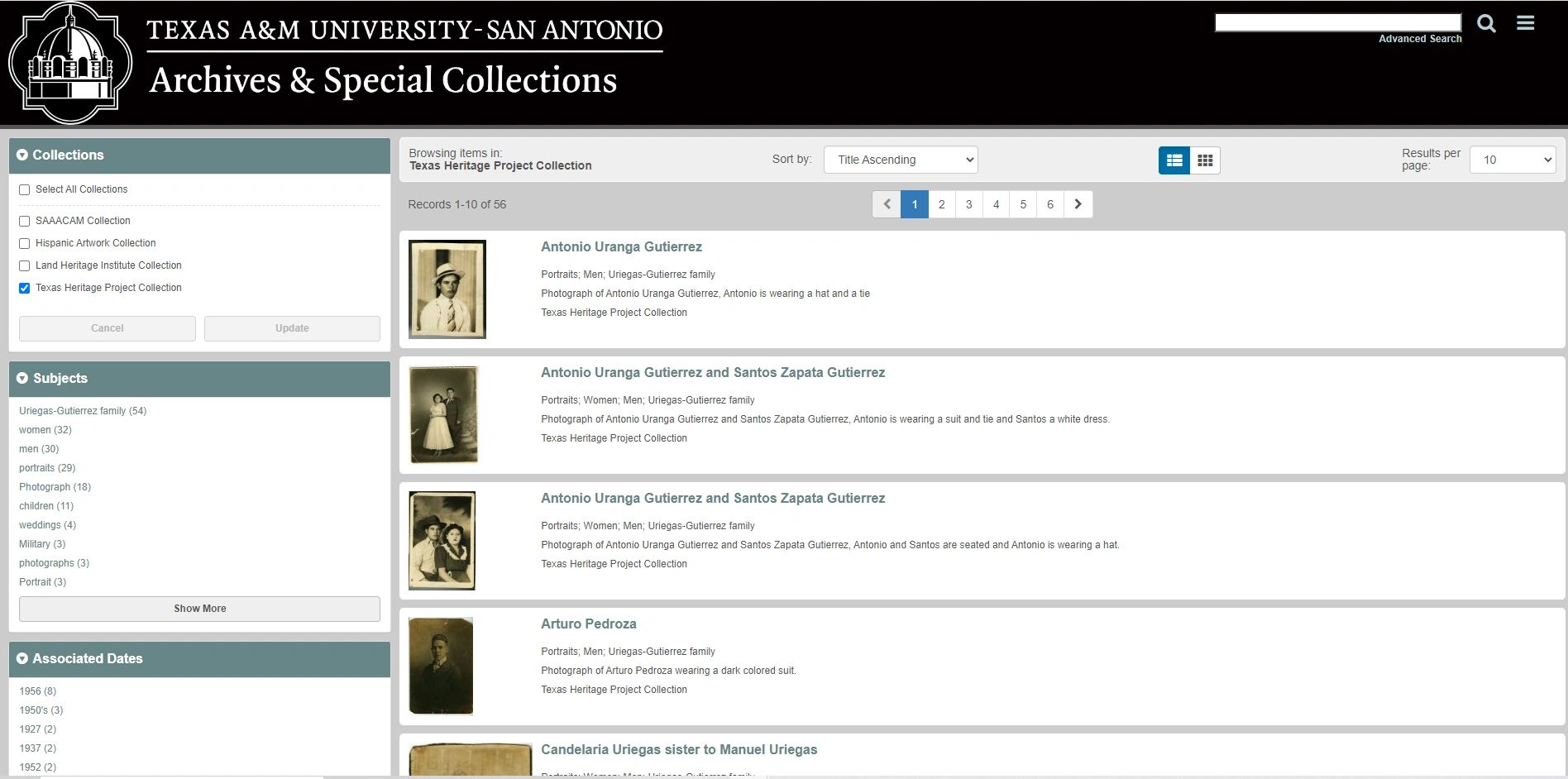This screenshot has width=1568, height=779.
Task: Select the Advanced Search option
Action: (x=1419, y=38)
